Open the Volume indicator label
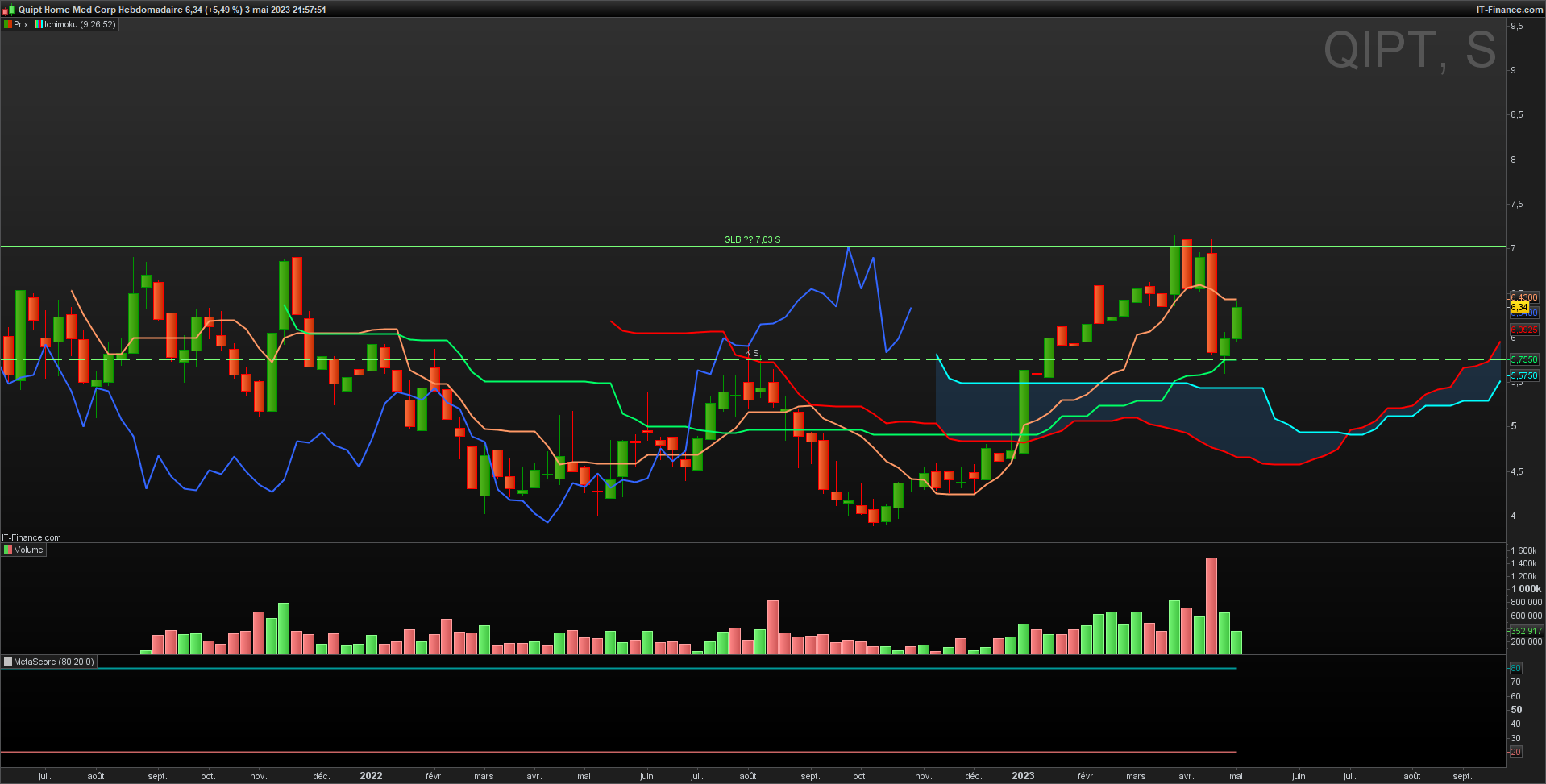The width and height of the screenshot is (1546, 784). [29, 550]
